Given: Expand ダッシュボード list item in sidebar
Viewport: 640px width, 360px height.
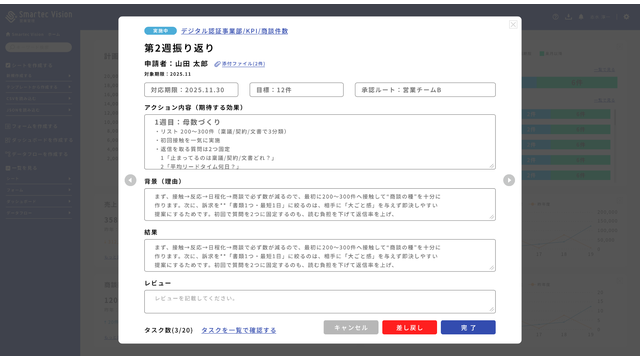Looking at the screenshot, I should pyautogui.click(x=38, y=202).
